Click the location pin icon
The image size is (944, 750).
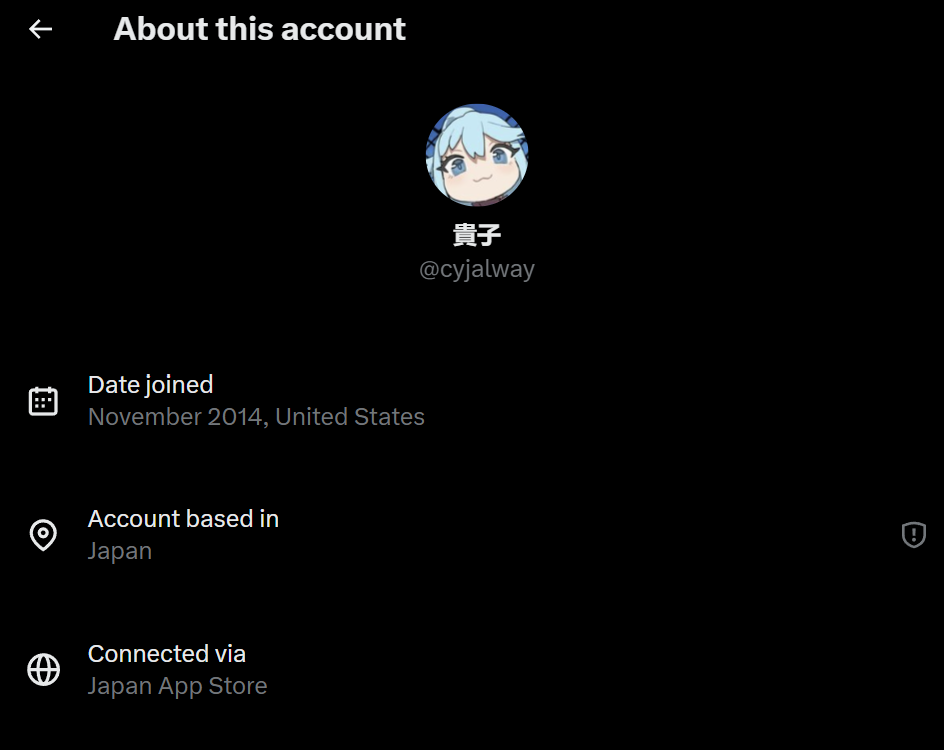(x=43, y=535)
